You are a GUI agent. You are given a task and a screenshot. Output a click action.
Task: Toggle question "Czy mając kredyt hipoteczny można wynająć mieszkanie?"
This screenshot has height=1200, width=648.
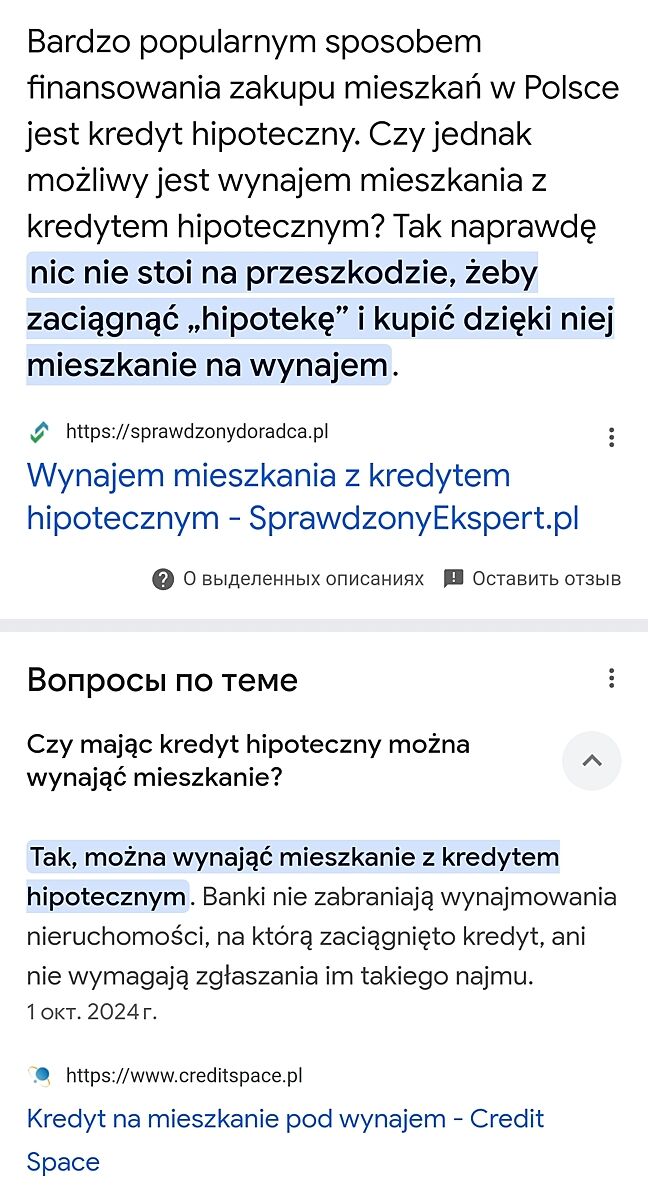click(248, 760)
